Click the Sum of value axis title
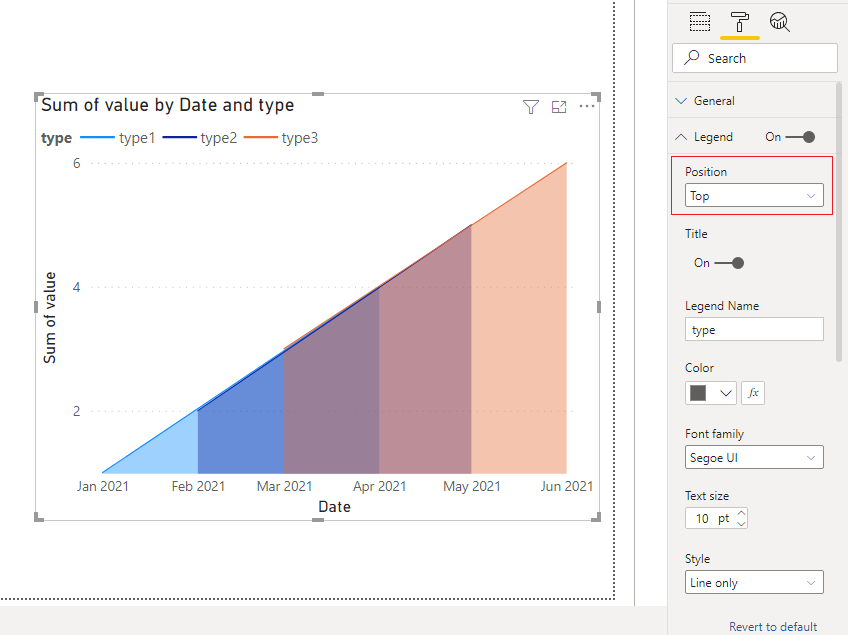848x635 pixels. pos(50,318)
